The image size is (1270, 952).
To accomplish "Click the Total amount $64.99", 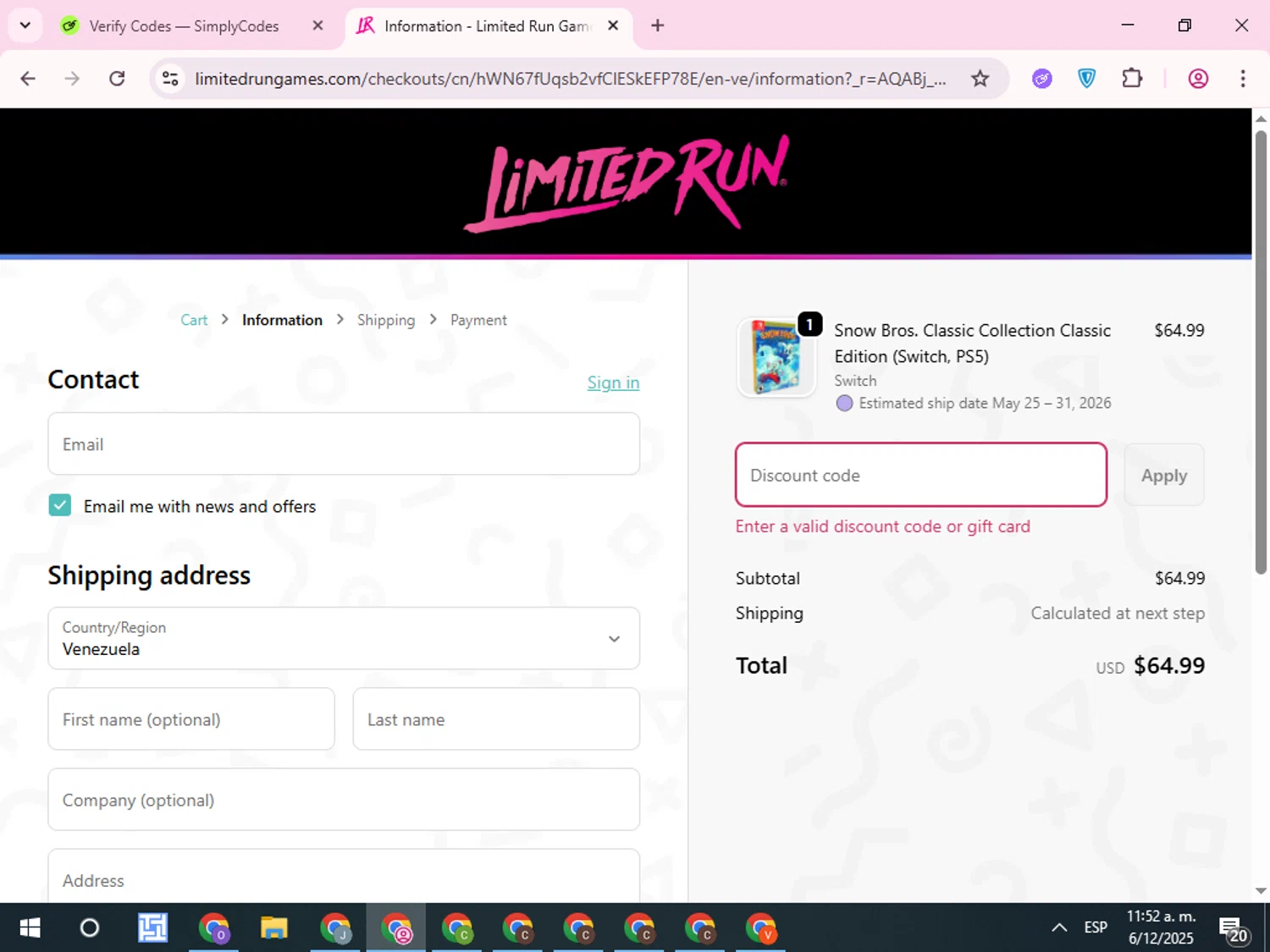I will click(x=1169, y=665).
